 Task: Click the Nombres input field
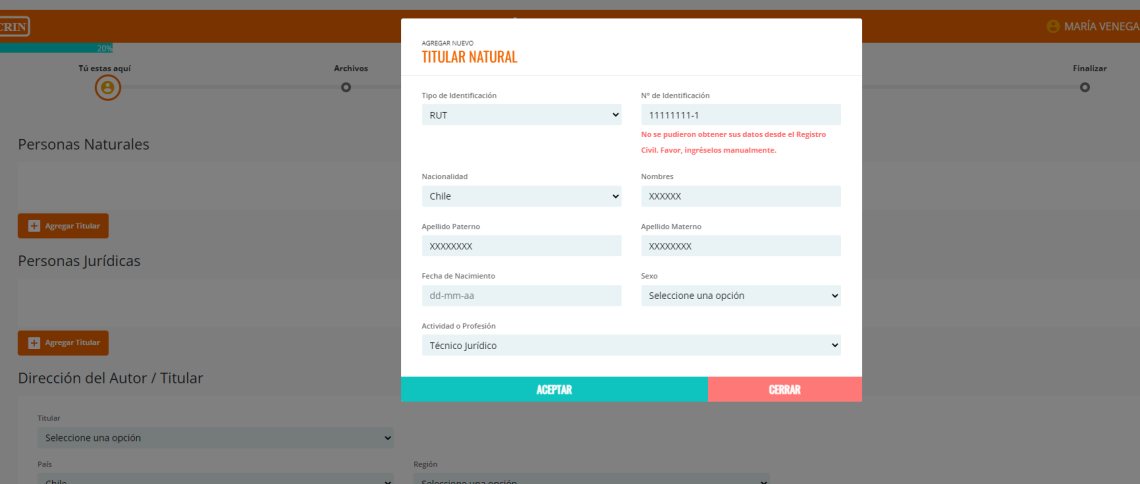coord(741,196)
